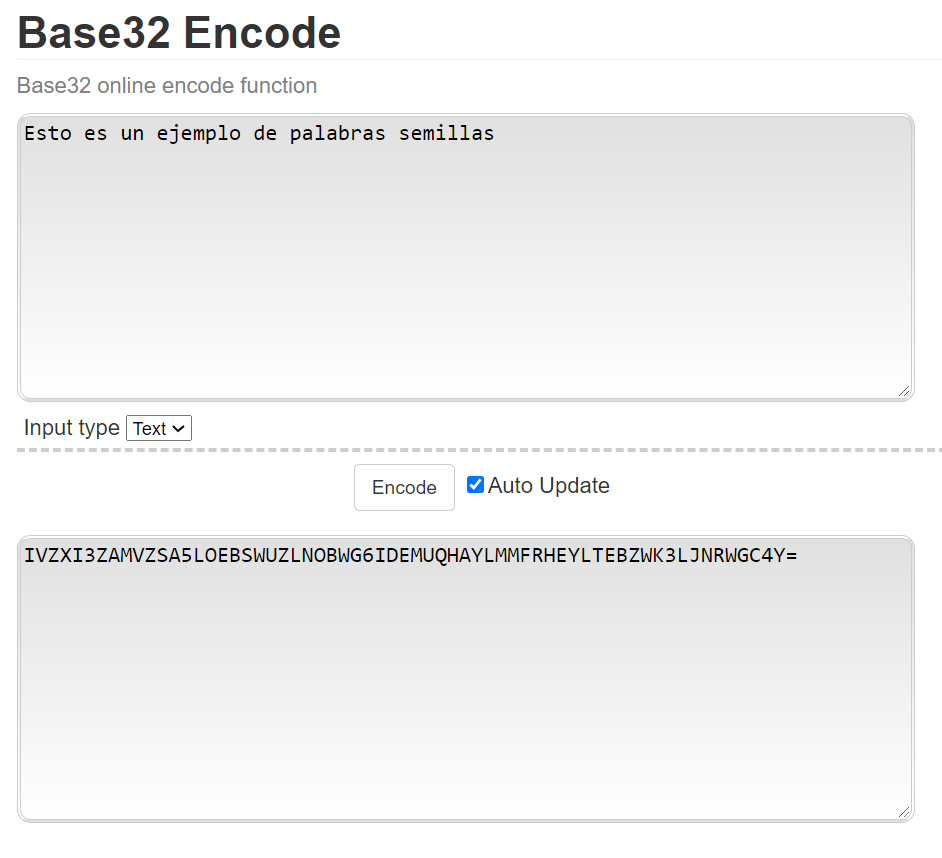This screenshot has height=858, width=942.
Task: Click blank space in the output textarea
Action: pyautogui.click(x=465, y=700)
